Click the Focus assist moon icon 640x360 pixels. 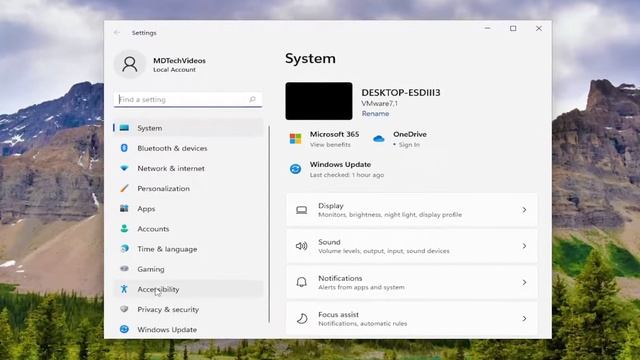tap(302, 318)
